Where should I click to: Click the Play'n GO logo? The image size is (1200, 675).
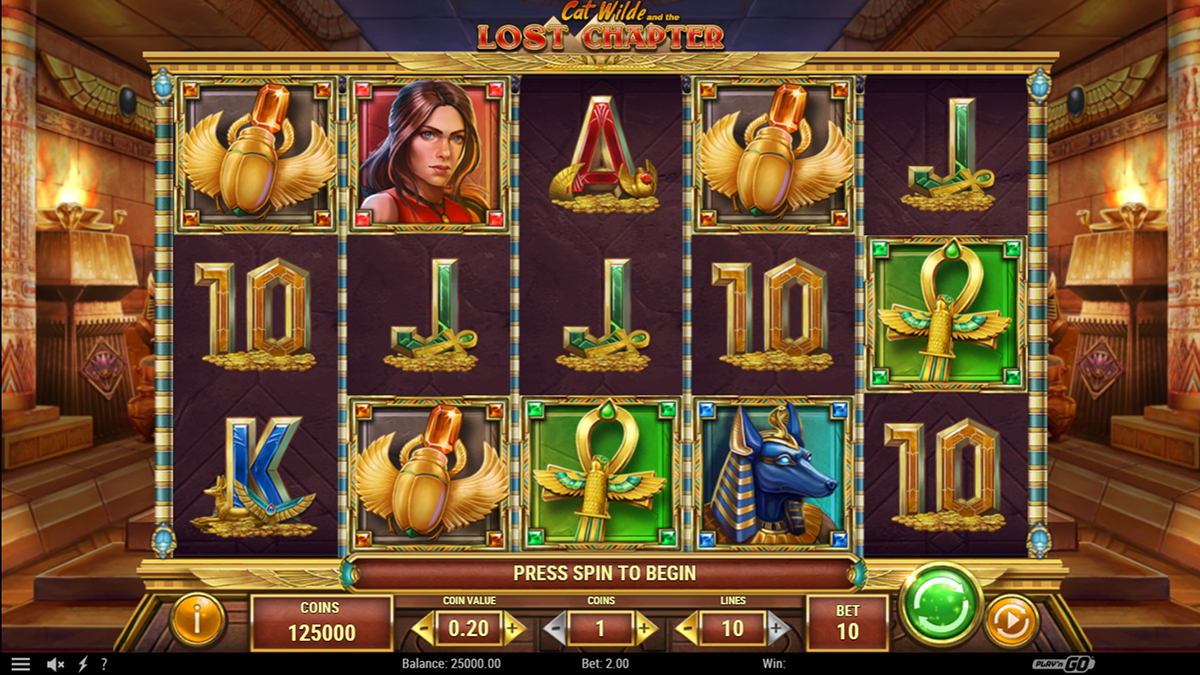coord(1064,664)
